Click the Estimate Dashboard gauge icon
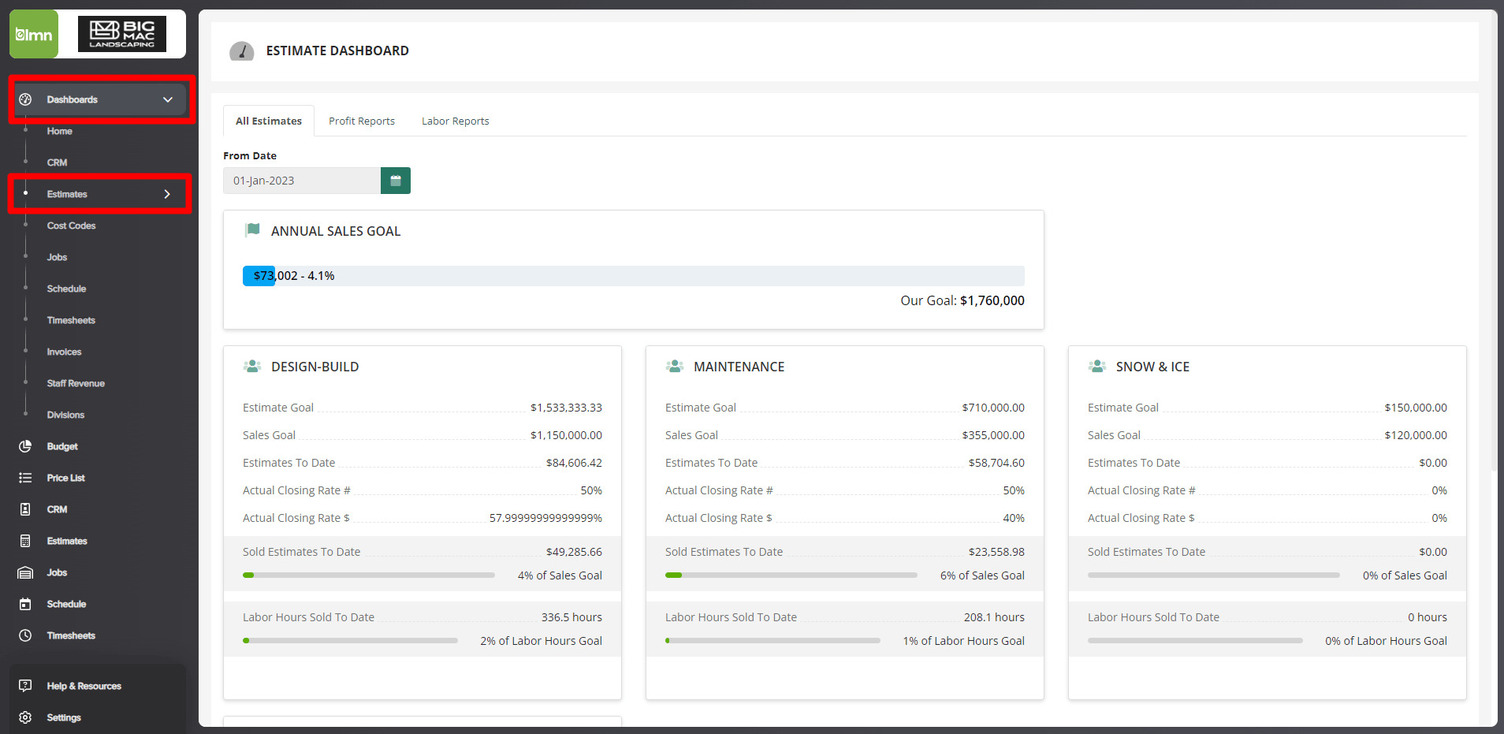Viewport: 1504px width, 734px height. 241,51
